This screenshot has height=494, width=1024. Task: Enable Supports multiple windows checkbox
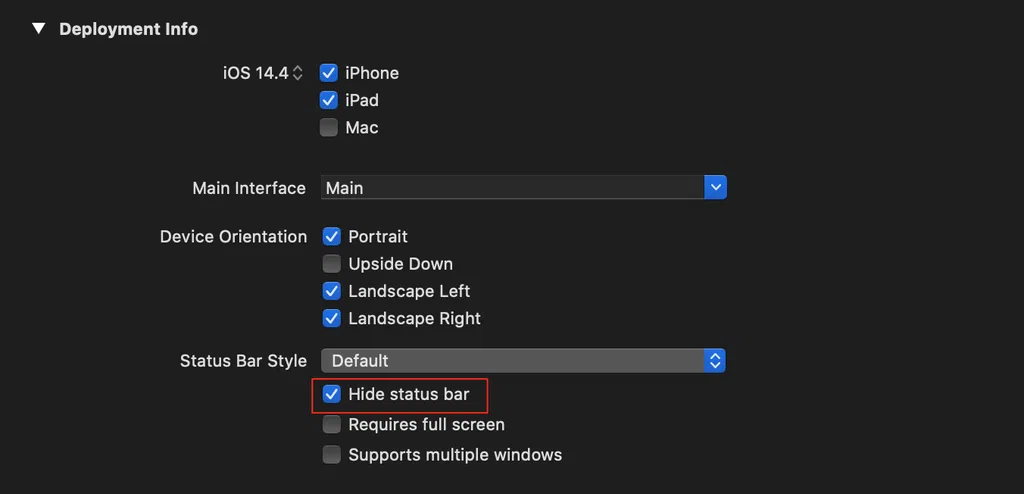(x=332, y=454)
